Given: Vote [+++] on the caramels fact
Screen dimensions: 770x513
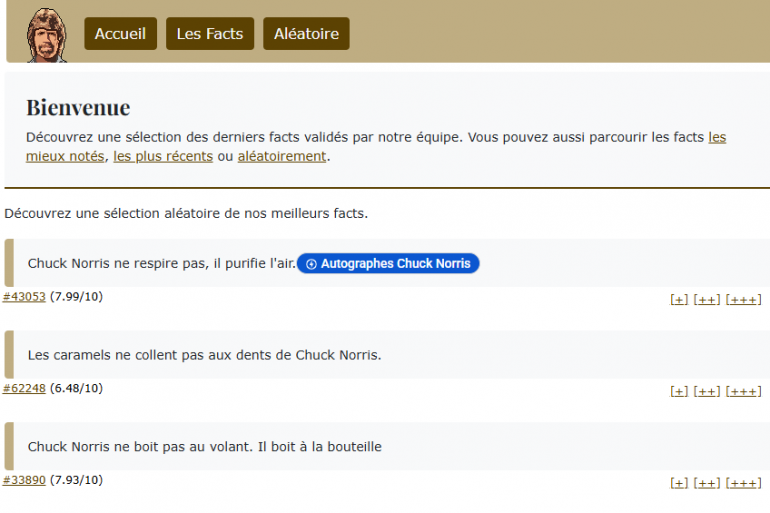Looking at the screenshot, I should pyautogui.click(x=743, y=392).
